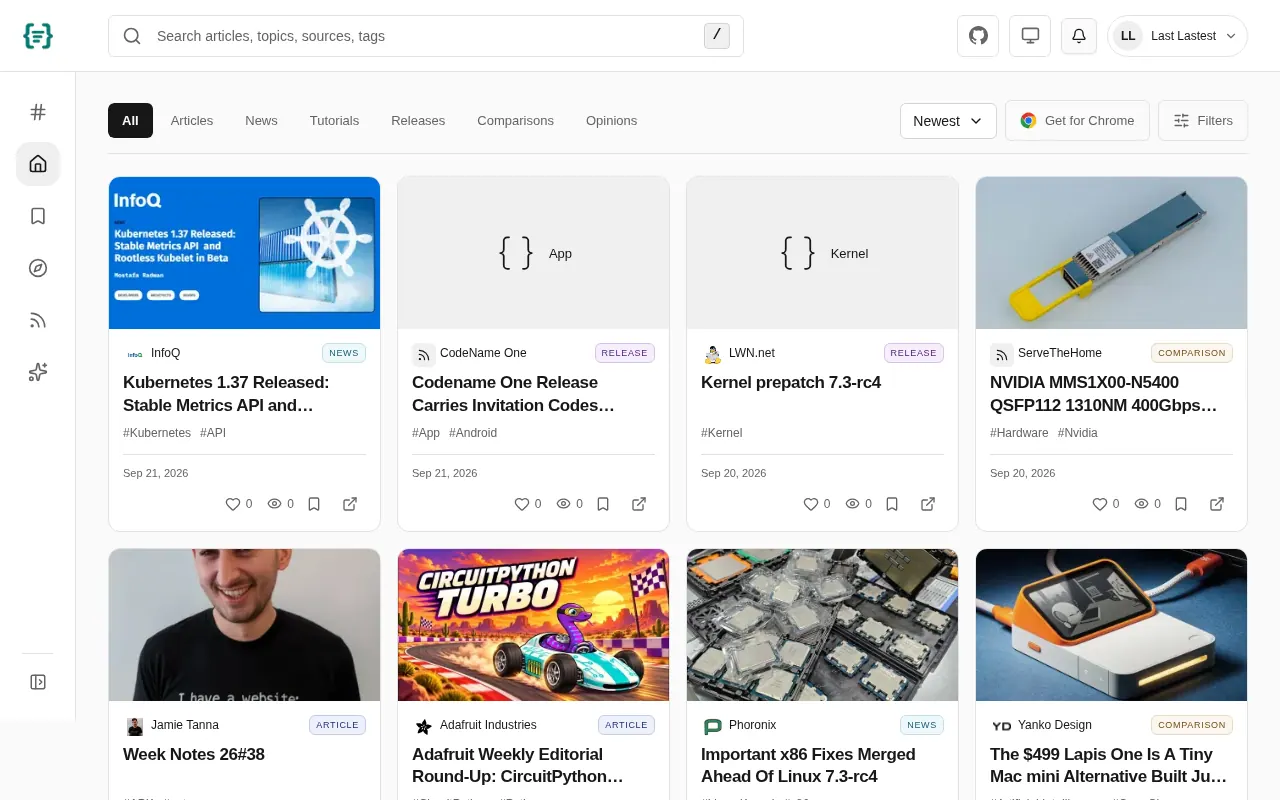Bookmark the Kernel prepatch 7.3-rc4 card

click(x=892, y=504)
